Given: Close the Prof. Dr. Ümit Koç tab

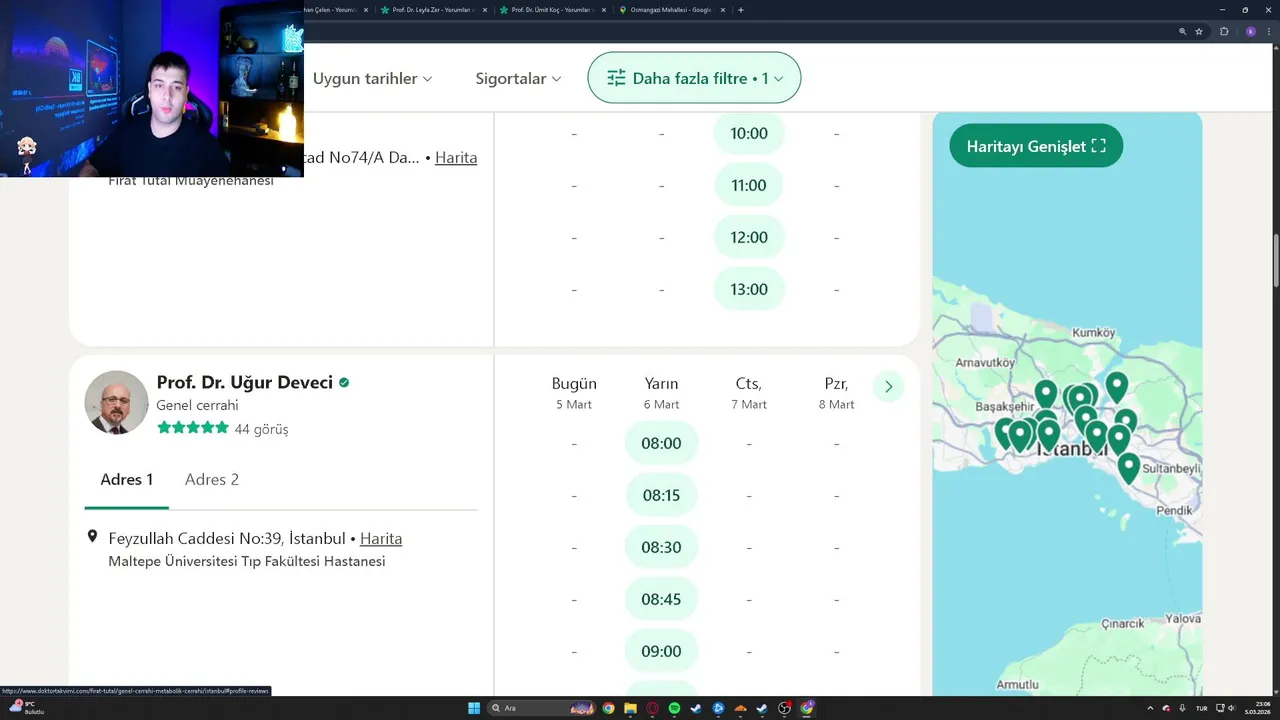Looking at the screenshot, I should (602, 10).
